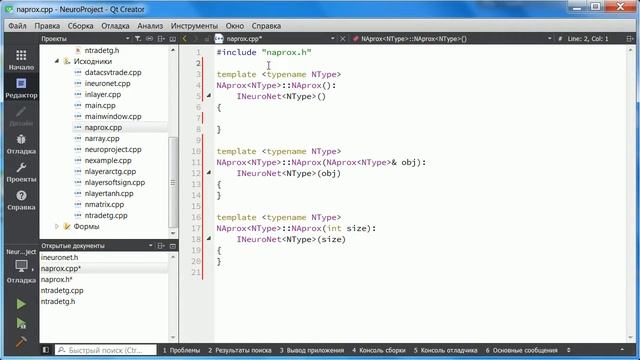Image resolution: width=640 pixels, height=360 pixels.
Task: Show the 1 Проблемы output pane
Action: pos(181,350)
